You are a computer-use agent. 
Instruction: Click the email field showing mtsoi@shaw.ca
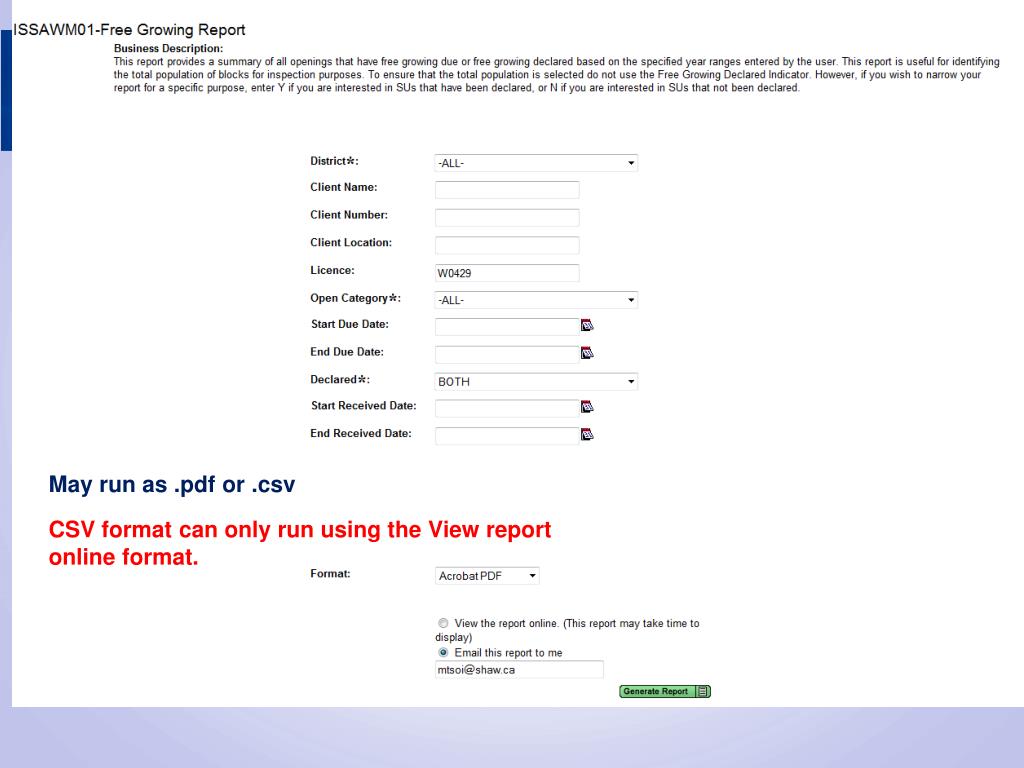tap(519, 669)
